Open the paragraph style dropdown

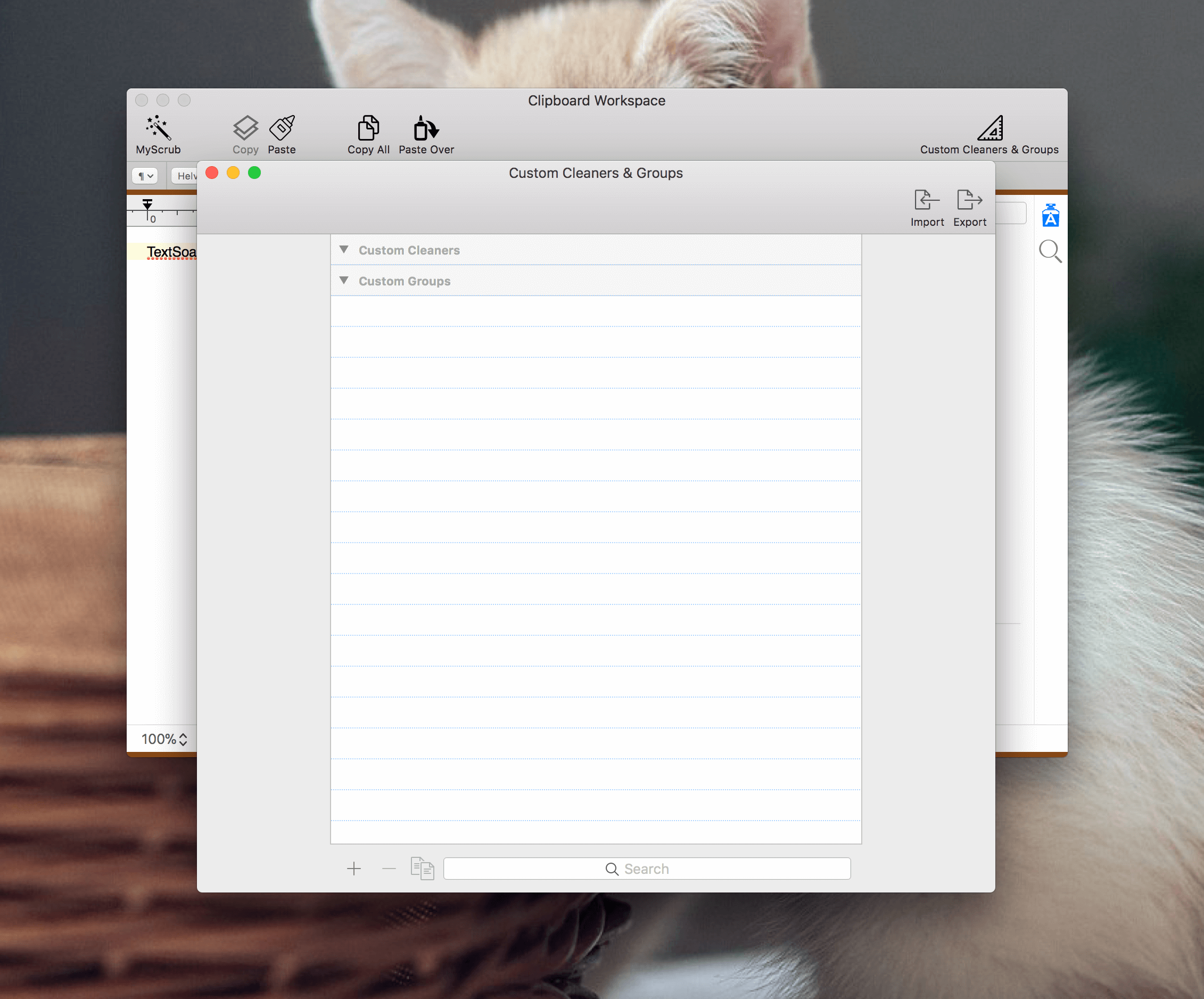[x=145, y=176]
